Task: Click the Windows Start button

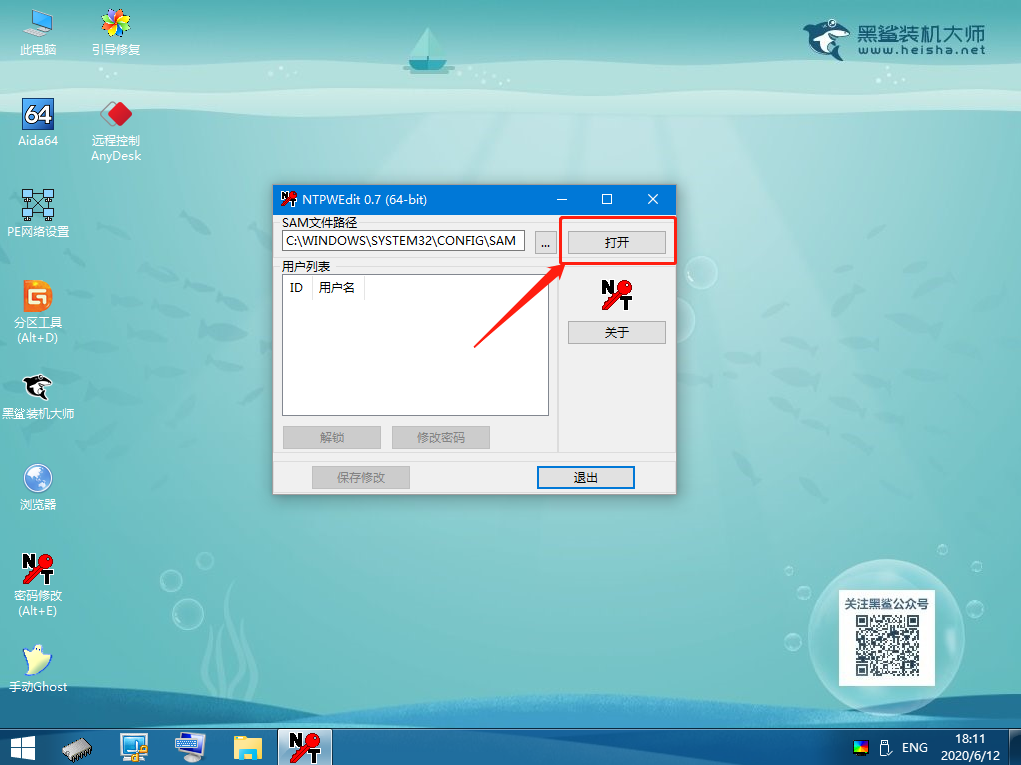Action: click(x=22, y=746)
